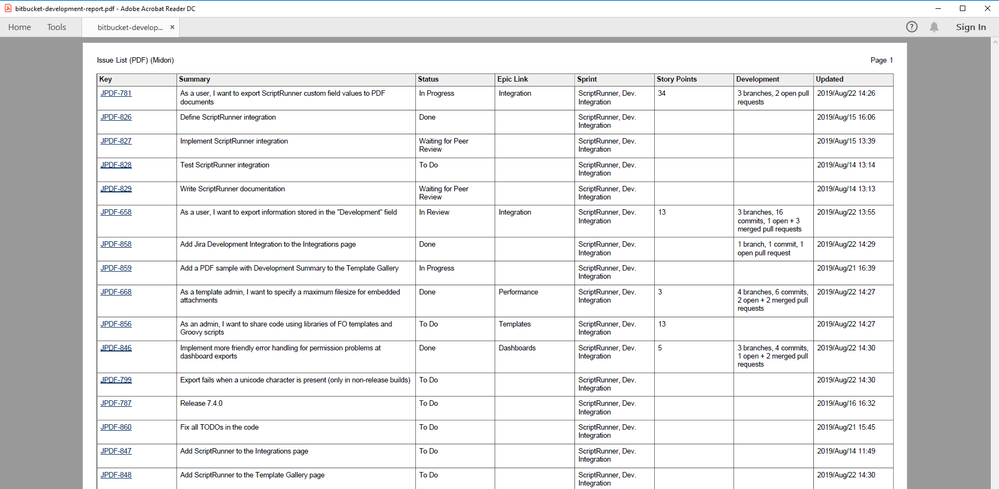Click 'Write ScriptRunner documentation' summary

233,188
